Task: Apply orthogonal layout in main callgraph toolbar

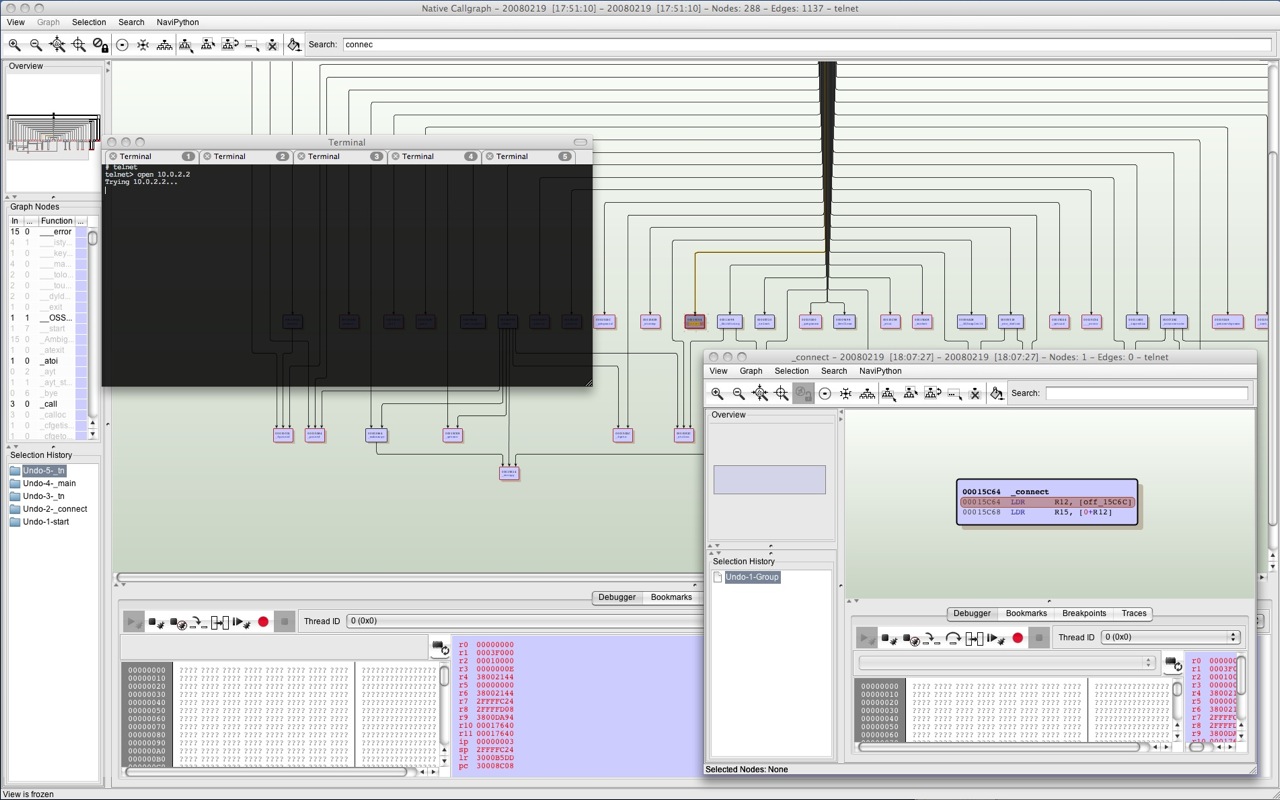Action: [x=143, y=44]
